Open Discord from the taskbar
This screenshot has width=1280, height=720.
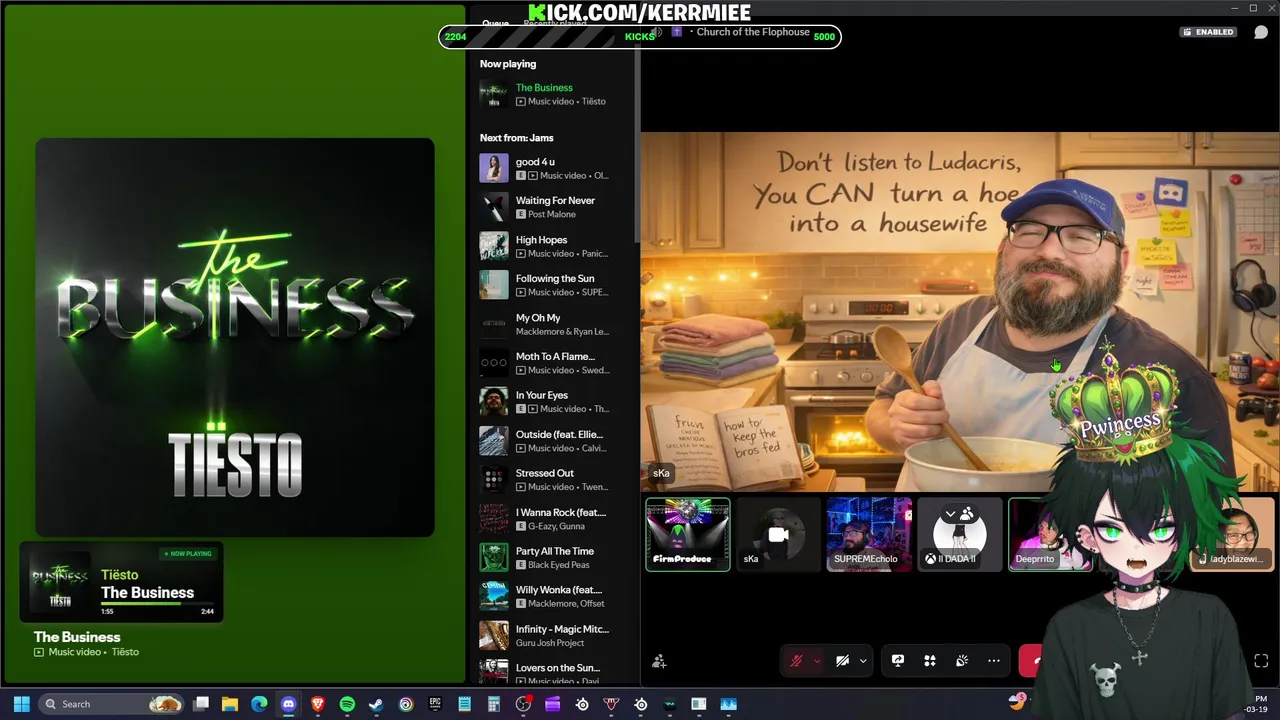point(289,704)
